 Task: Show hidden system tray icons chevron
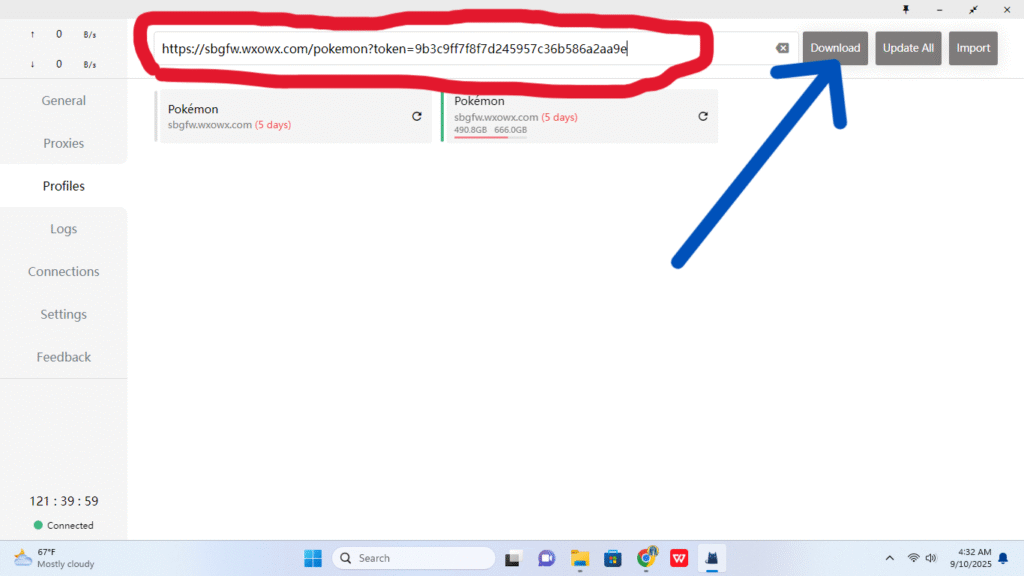click(889, 558)
